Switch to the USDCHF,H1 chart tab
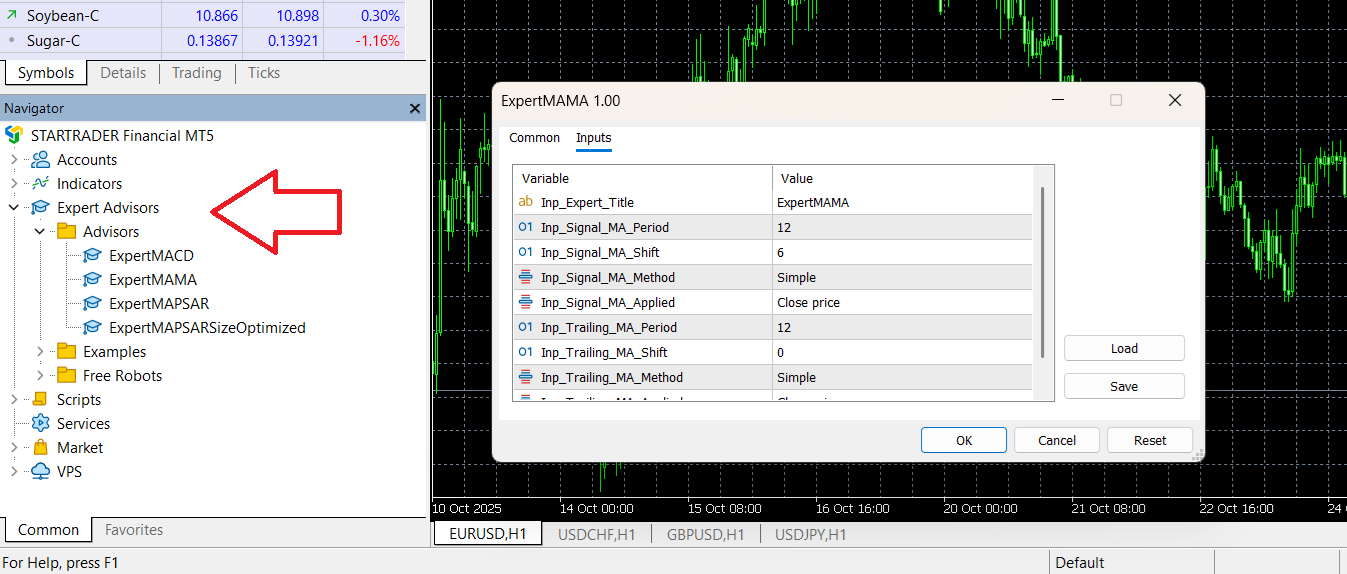The image size is (1347, 574). coord(597,534)
